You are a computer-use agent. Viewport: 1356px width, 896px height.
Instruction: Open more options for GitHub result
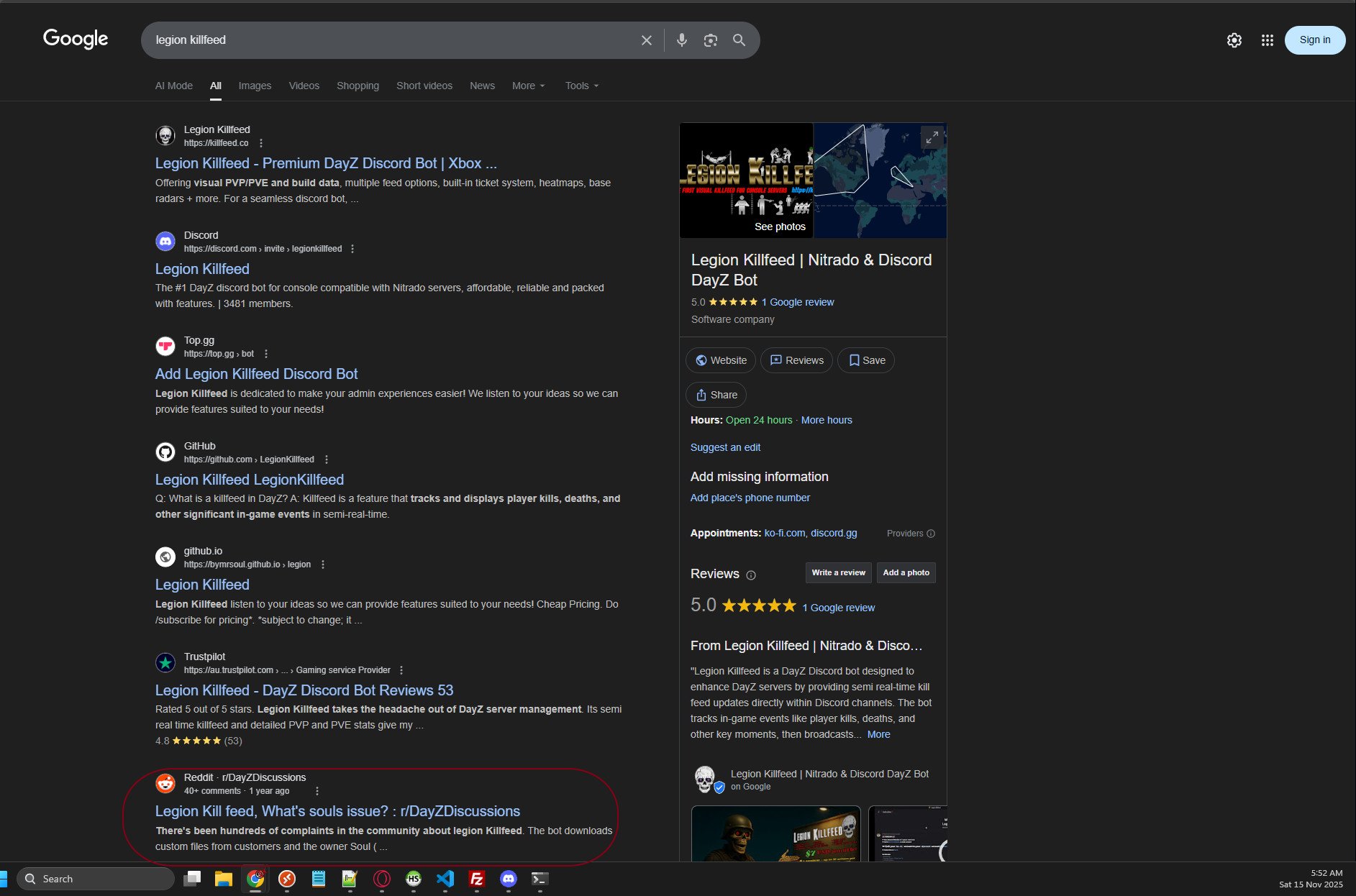[x=327, y=460]
